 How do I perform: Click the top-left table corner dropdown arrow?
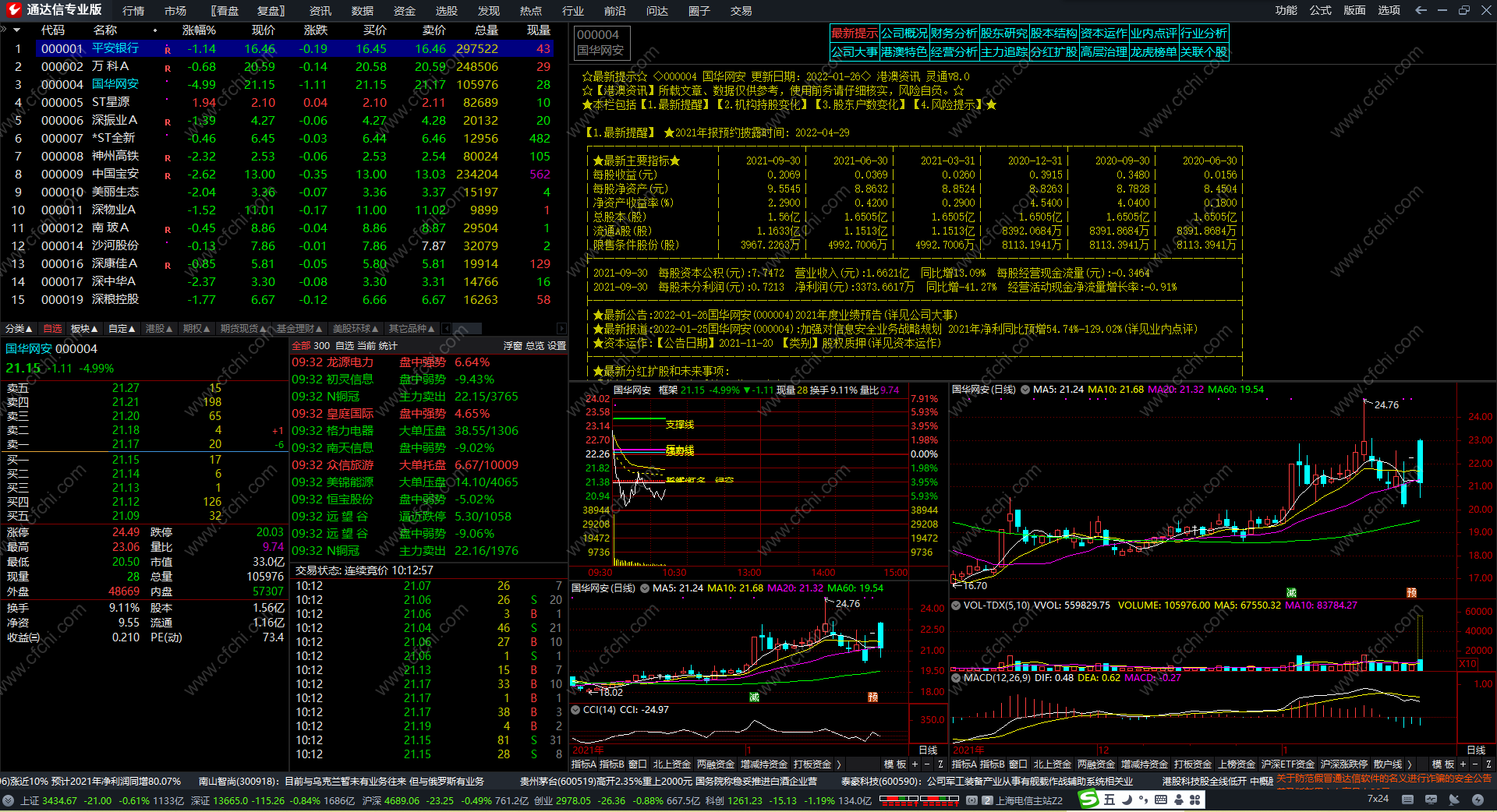(16, 30)
